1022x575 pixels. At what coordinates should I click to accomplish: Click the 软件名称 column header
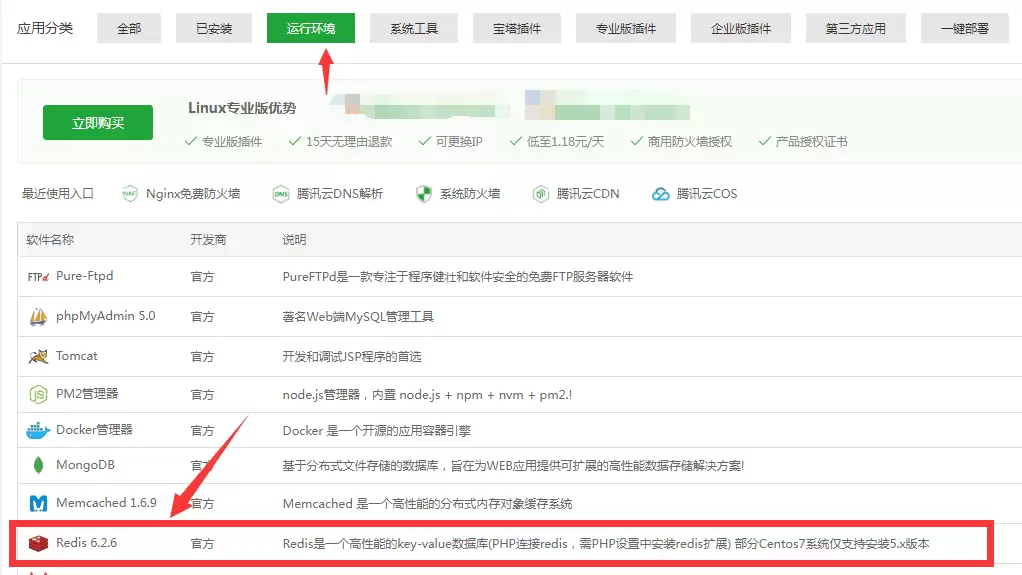point(50,239)
